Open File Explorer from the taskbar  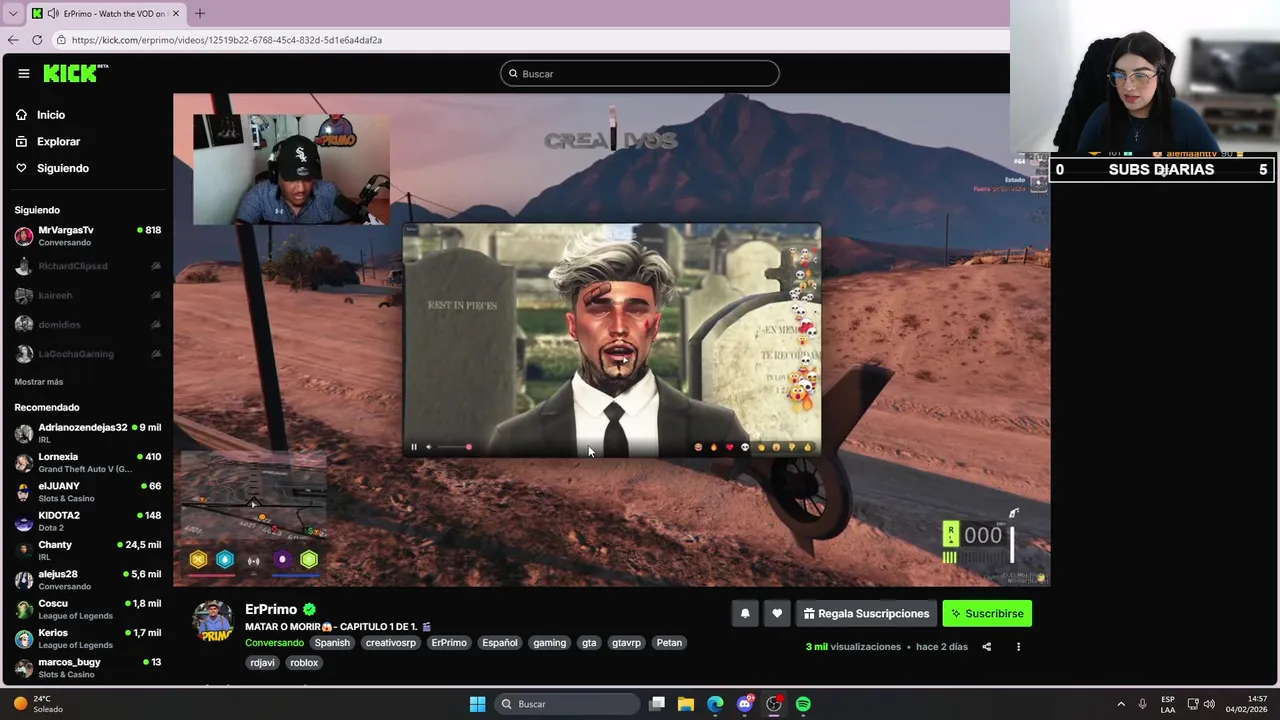[686, 704]
